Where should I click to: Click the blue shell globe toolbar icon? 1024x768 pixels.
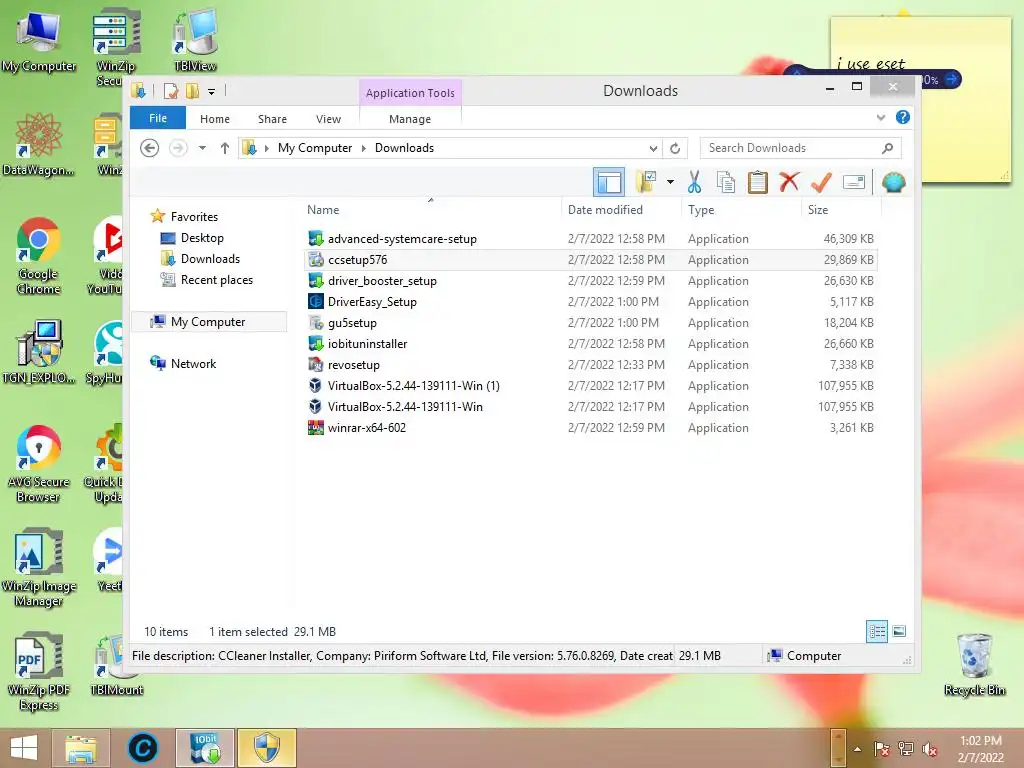[x=893, y=182]
